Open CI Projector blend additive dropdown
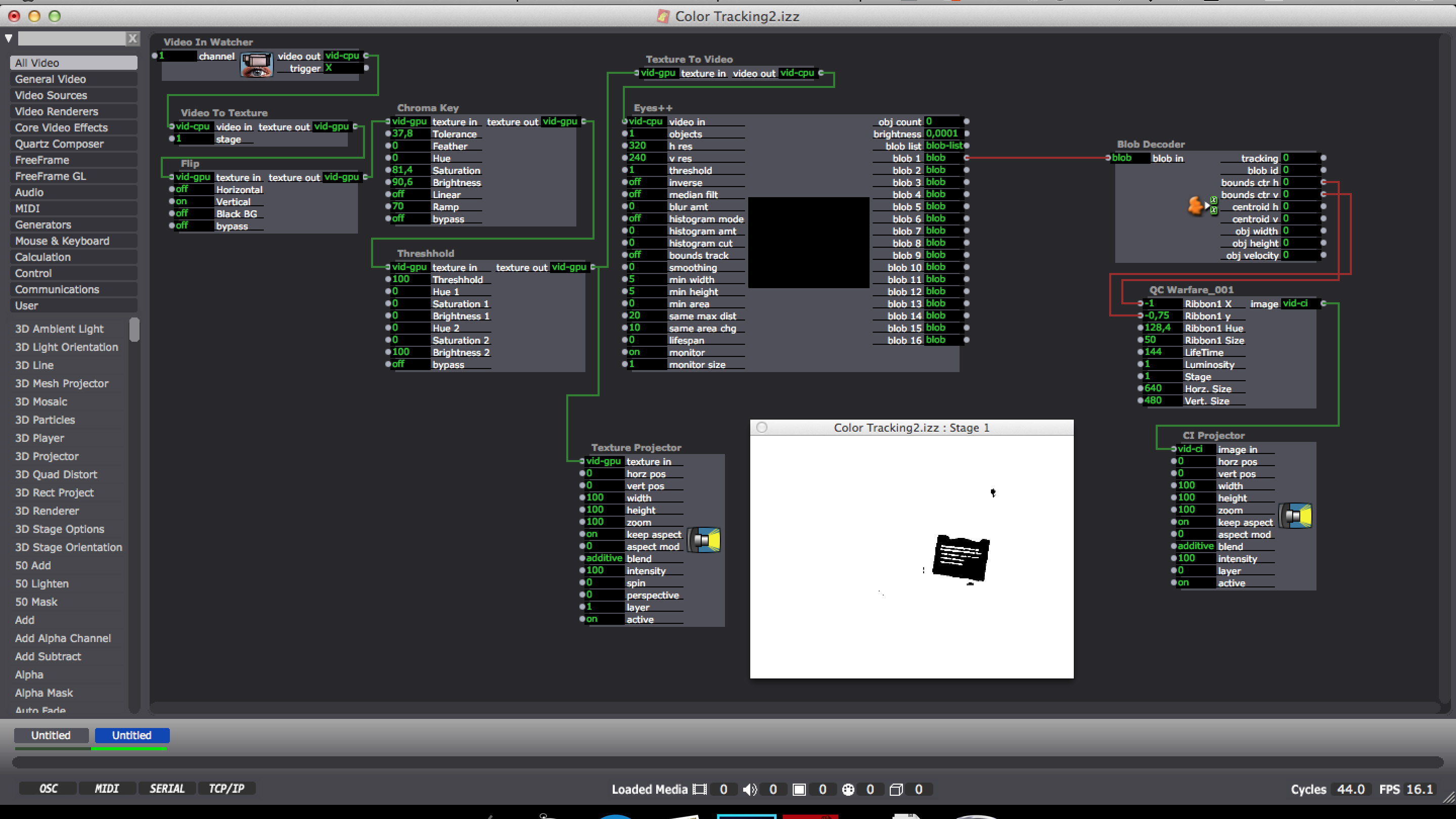The image size is (1456, 819). [1196, 545]
